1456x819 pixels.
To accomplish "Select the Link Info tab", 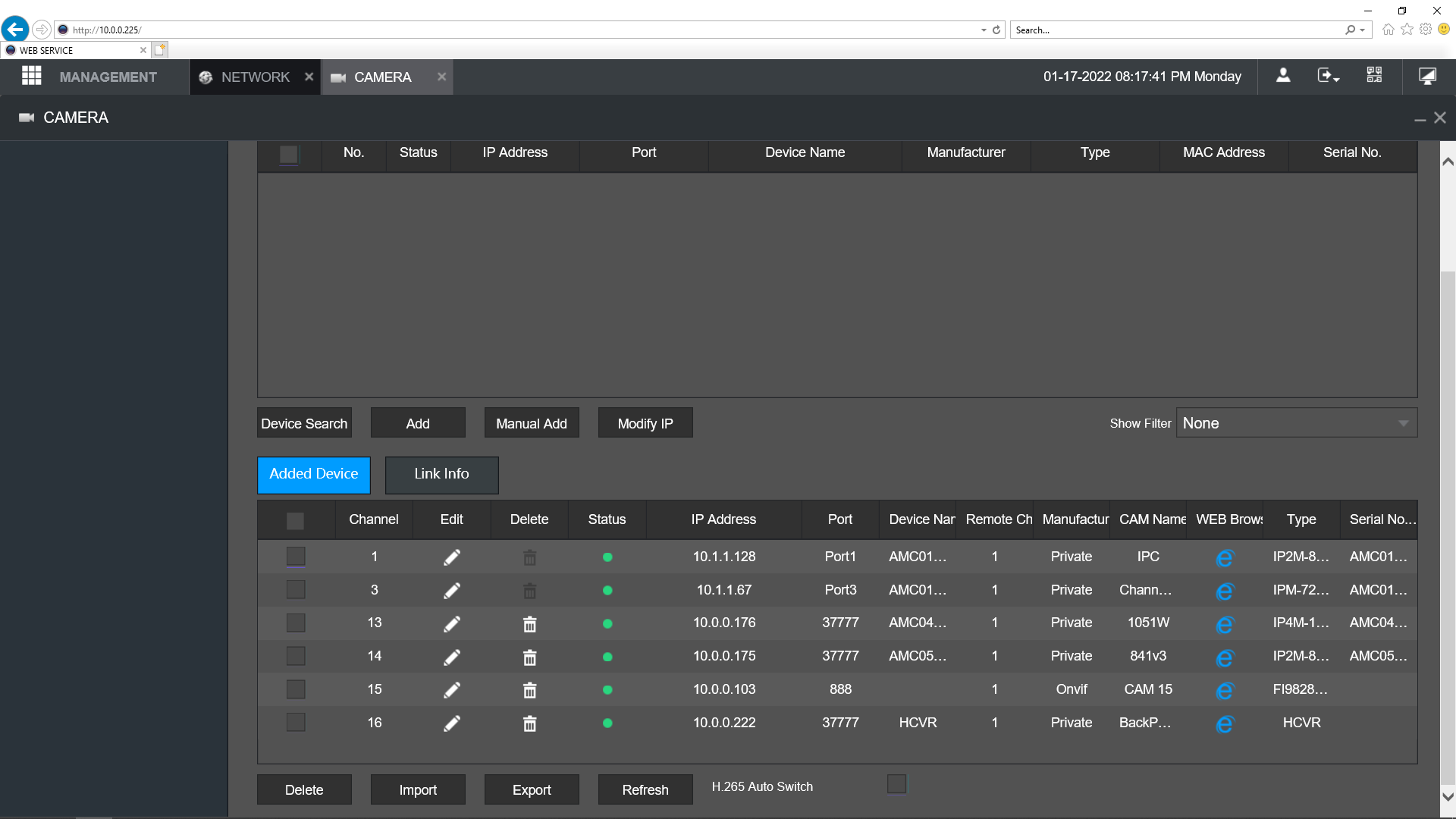I will tap(441, 475).
